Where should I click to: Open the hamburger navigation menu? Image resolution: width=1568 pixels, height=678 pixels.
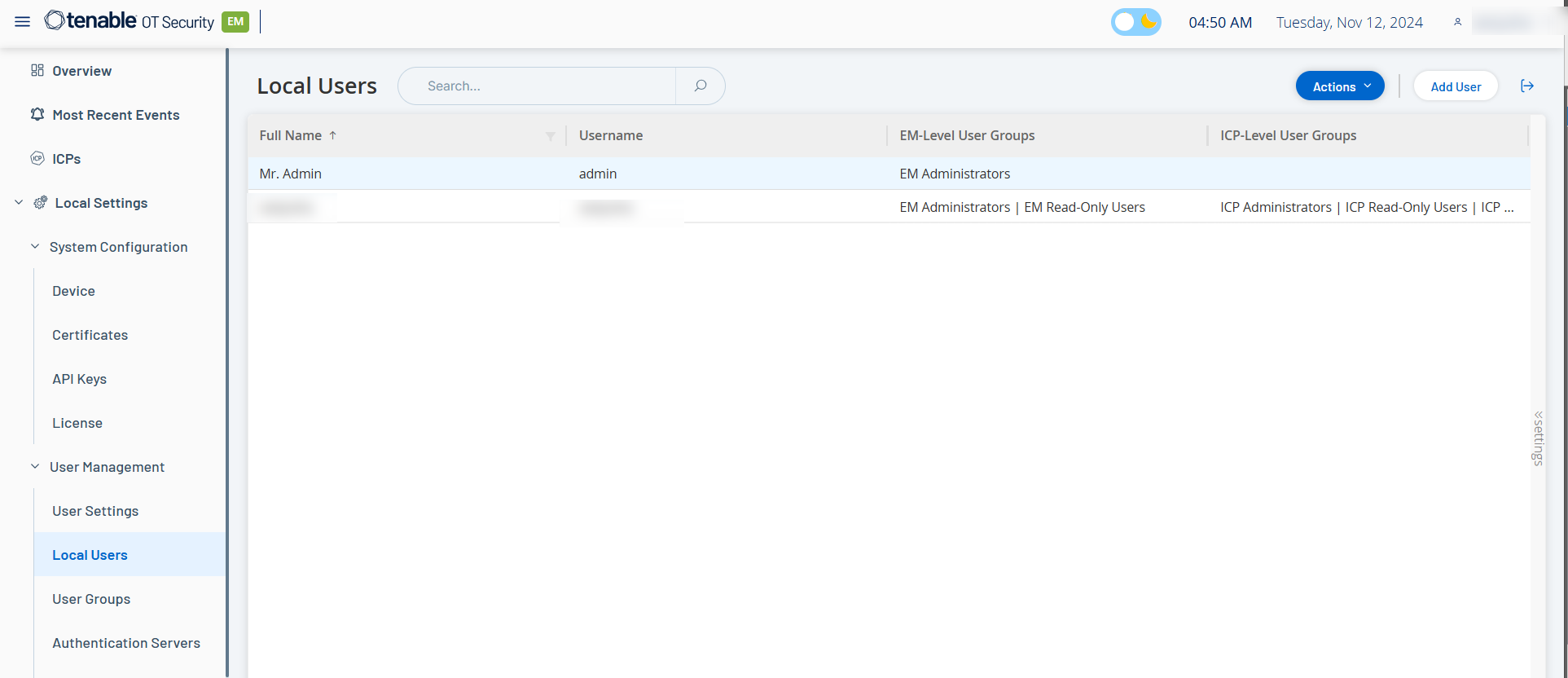click(x=22, y=22)
